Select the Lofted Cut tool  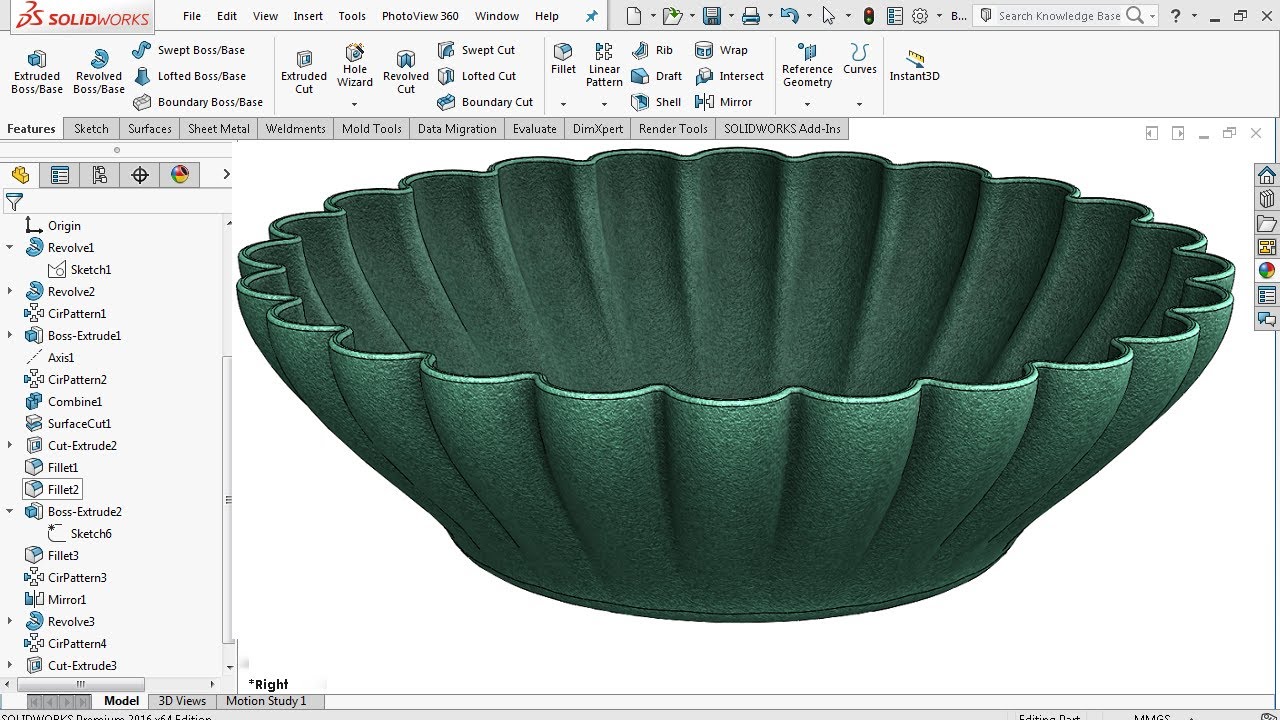476,76
